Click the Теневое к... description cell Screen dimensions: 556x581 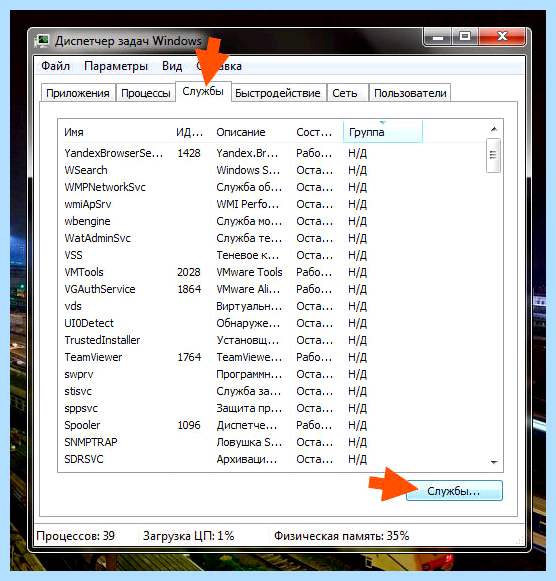[248, 255]
